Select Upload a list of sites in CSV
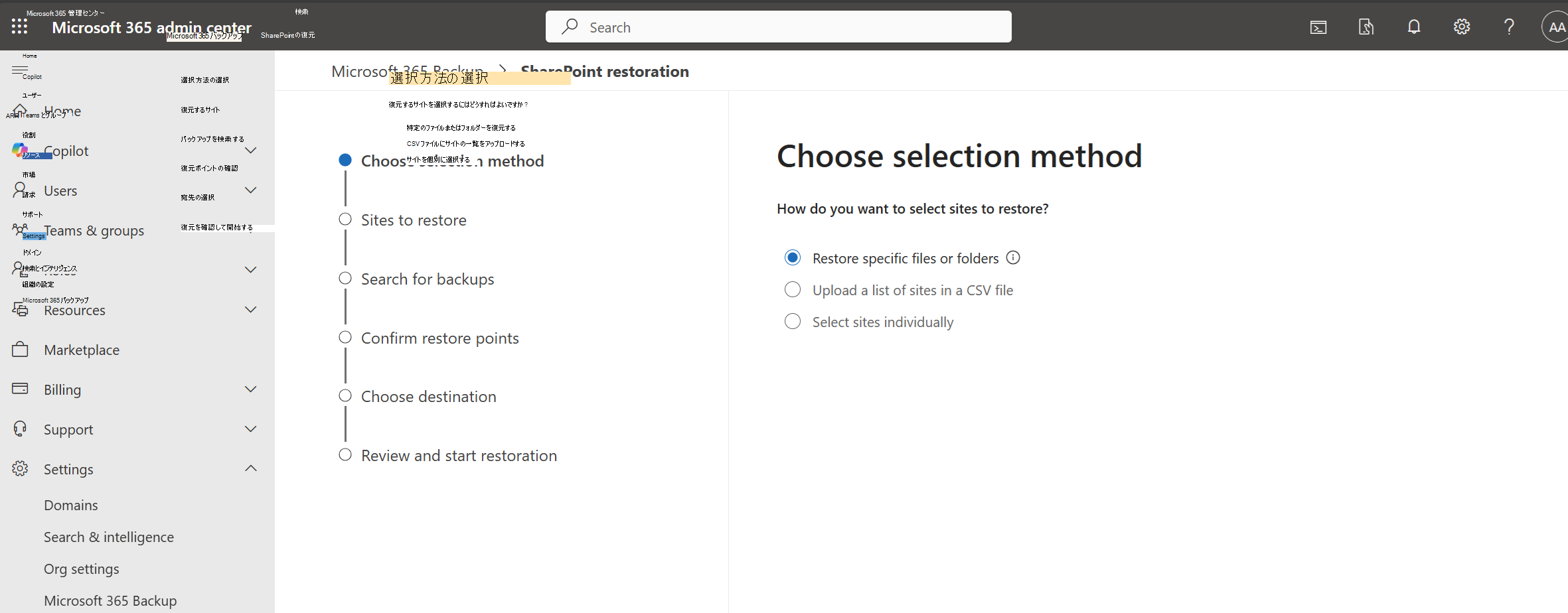 tap(793, 289)
